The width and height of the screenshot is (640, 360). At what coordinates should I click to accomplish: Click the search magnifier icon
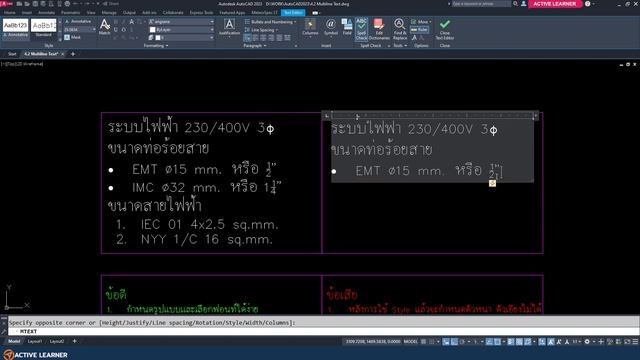[516, 4]
